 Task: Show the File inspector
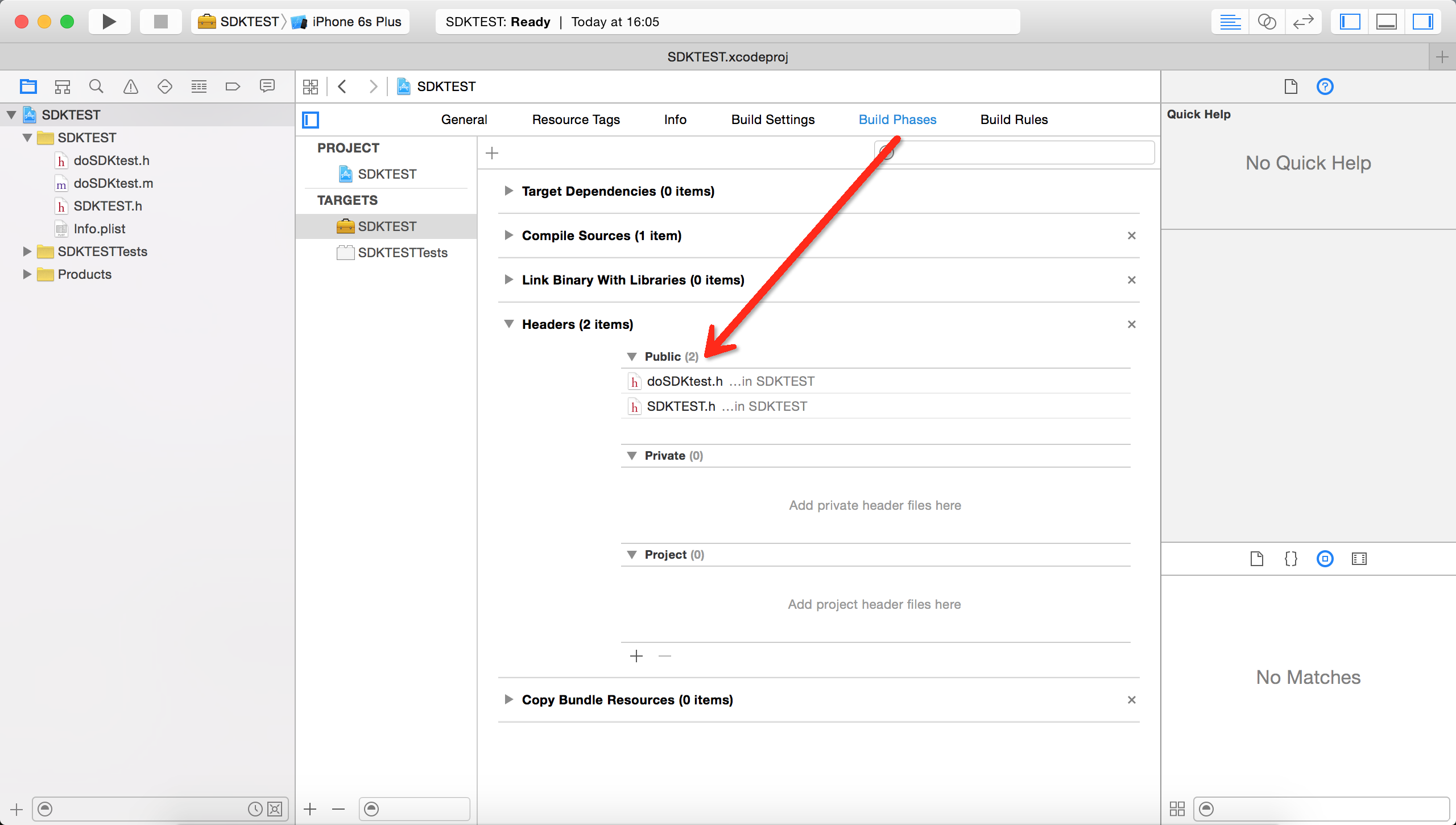(x=1291, y=86)
